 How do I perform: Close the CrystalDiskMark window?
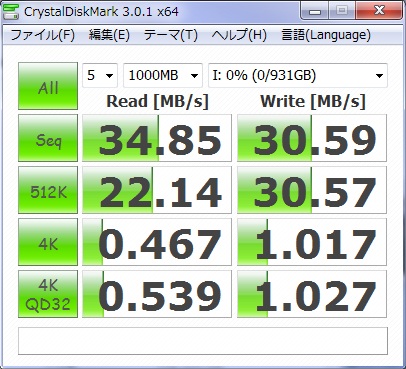tap(379, 11)
